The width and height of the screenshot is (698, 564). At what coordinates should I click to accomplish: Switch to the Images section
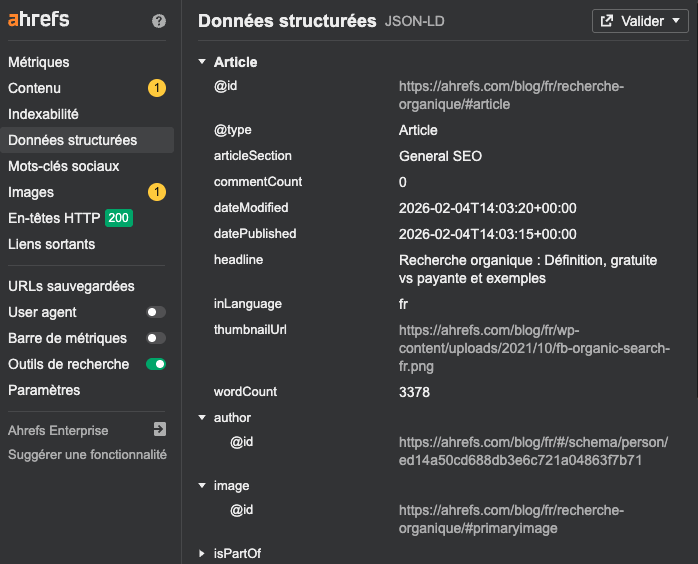pos(31,192)
